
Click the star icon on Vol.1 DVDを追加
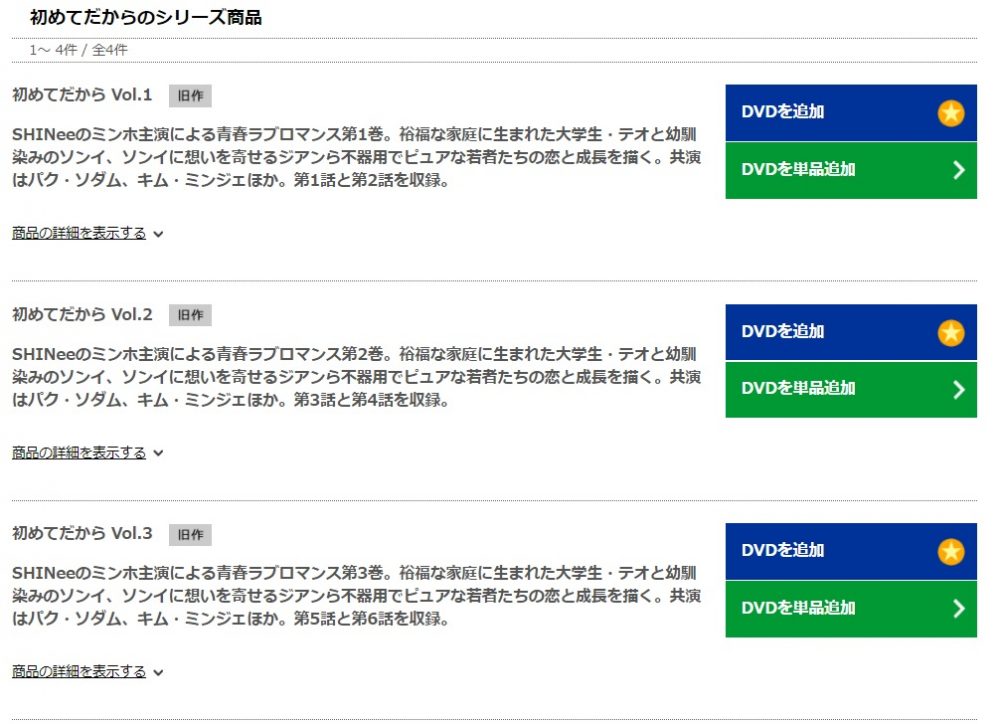point(950,113)
